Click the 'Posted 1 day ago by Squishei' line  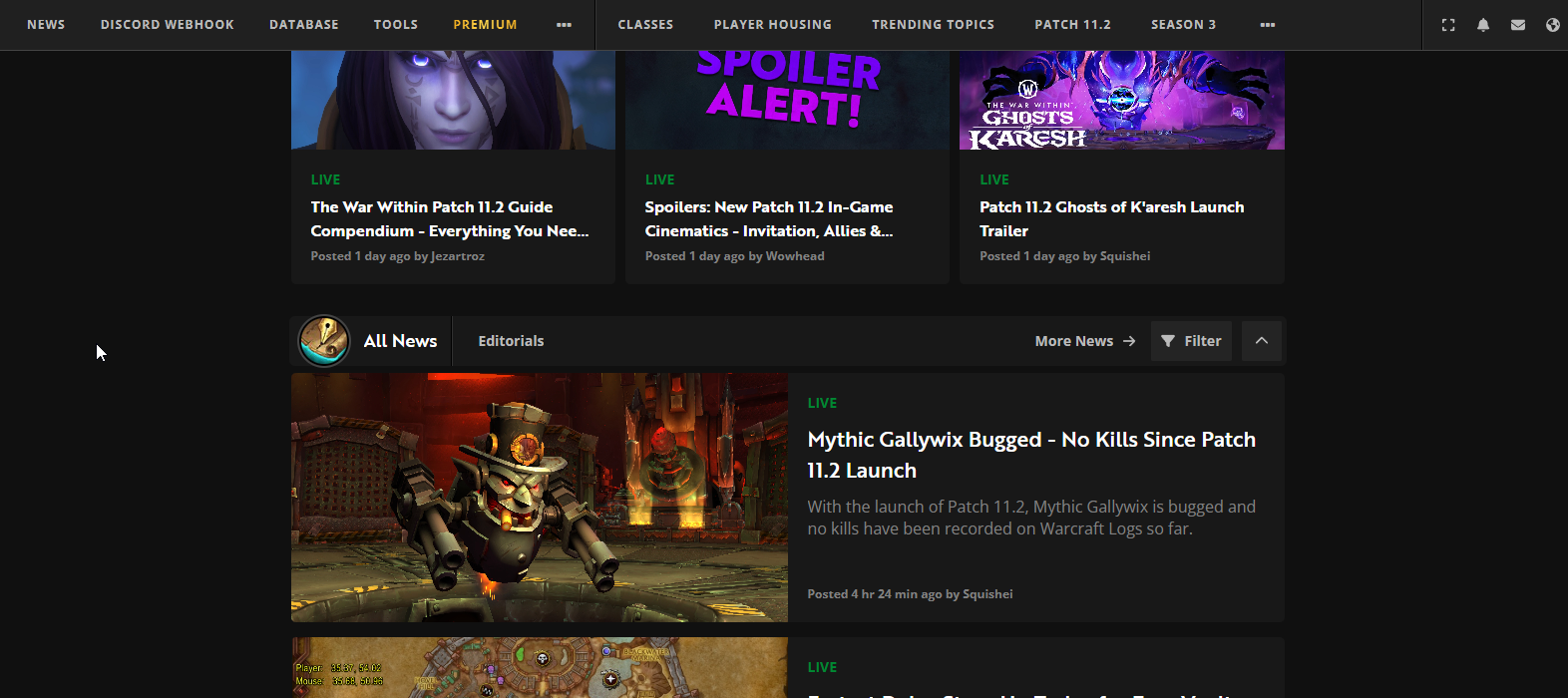1064,256
